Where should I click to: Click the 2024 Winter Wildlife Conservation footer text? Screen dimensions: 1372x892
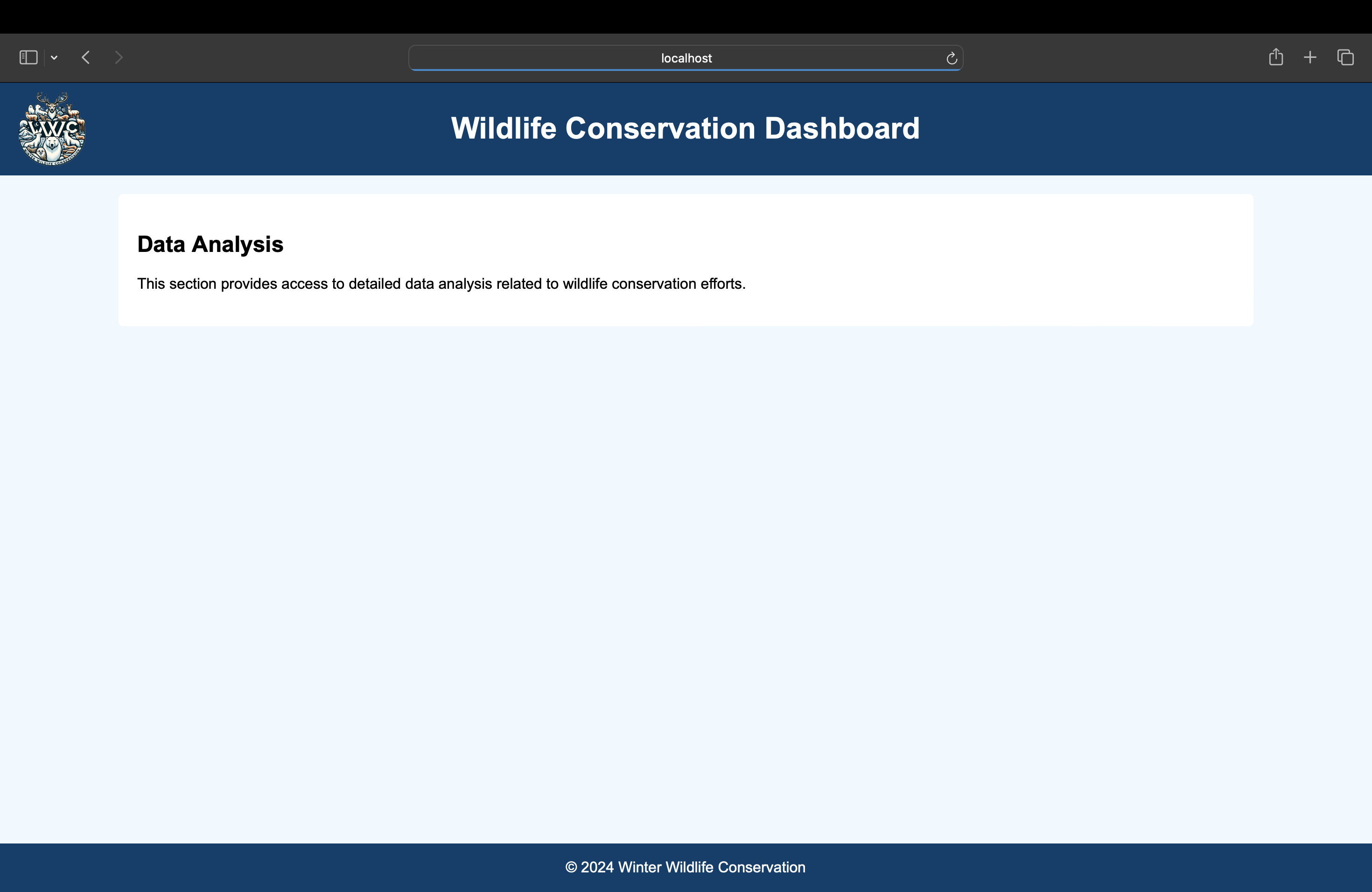tap(686, 867)
